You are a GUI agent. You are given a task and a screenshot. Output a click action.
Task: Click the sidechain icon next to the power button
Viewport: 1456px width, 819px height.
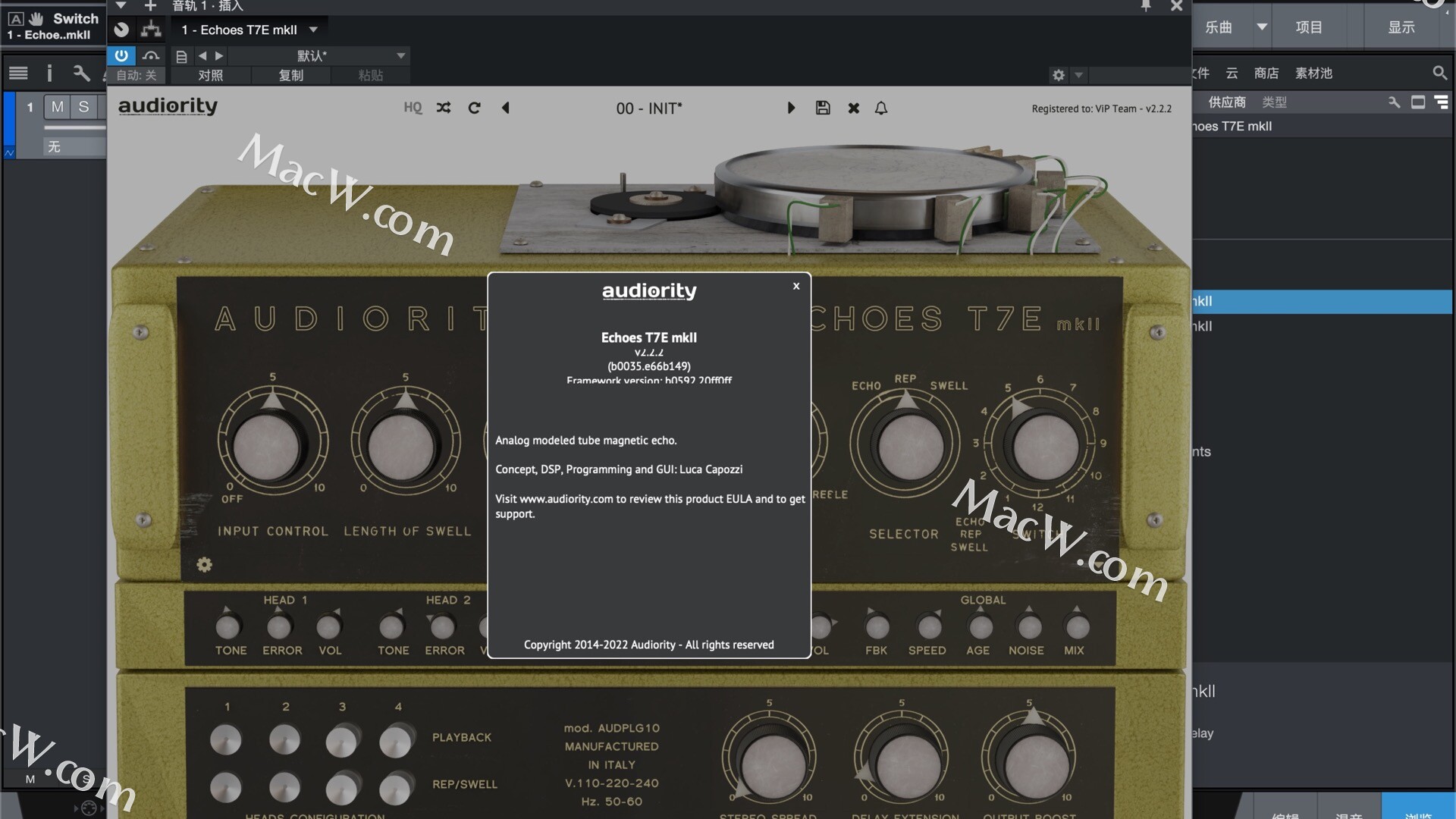tap(151, 55)
